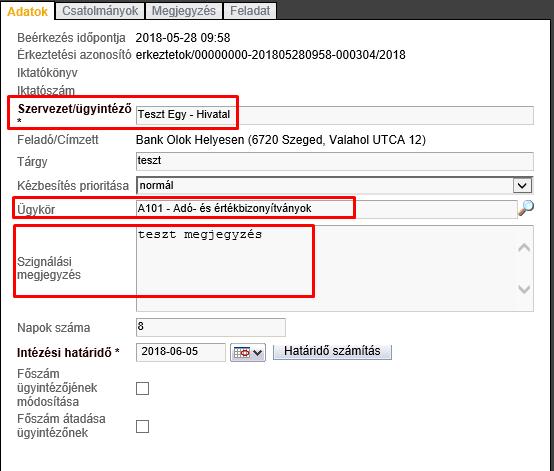Click the Érkeztetési azonosító value text

(x=271, y=55)
